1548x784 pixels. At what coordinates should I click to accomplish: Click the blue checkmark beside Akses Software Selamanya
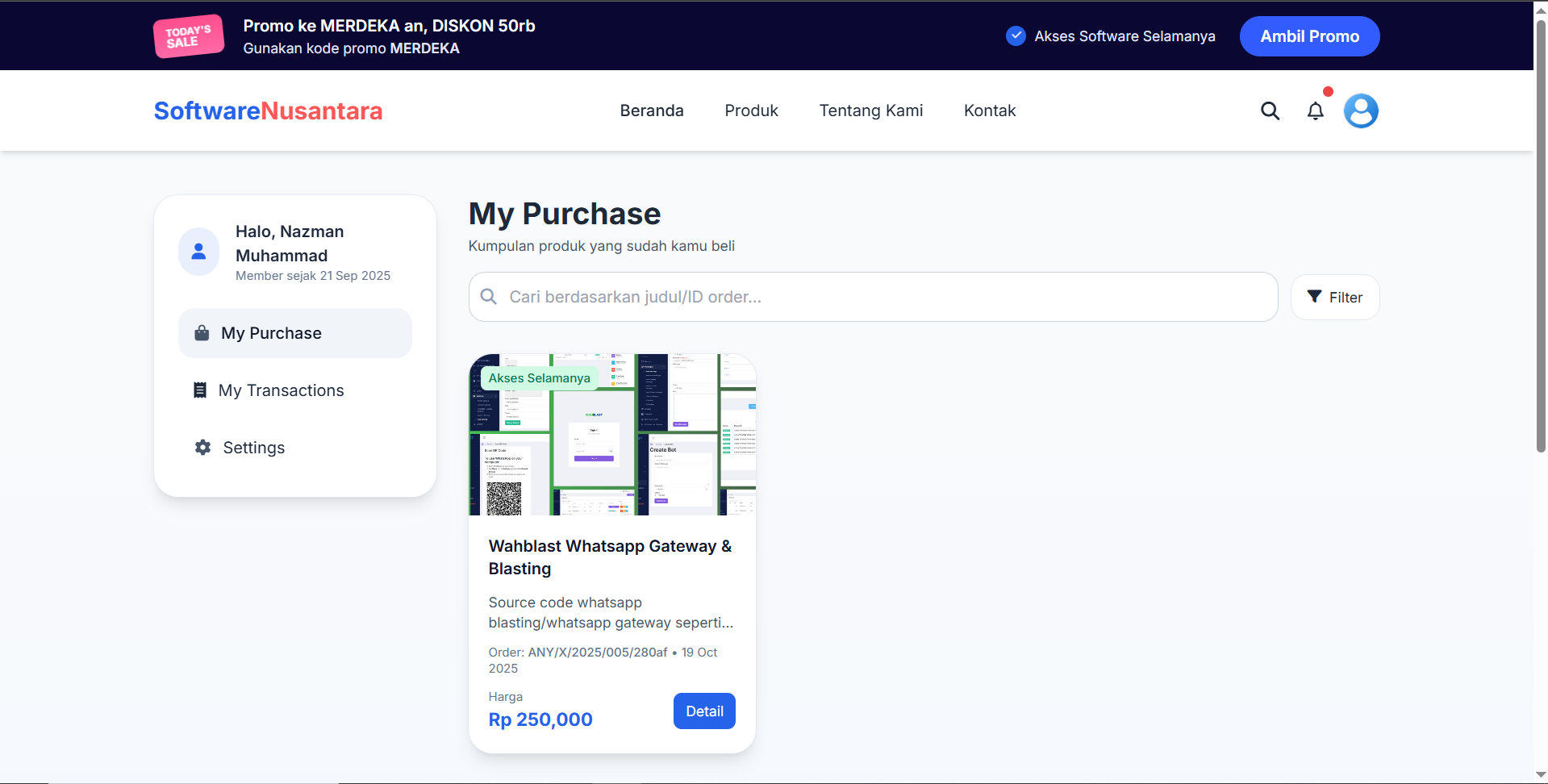coord(1016,36)
